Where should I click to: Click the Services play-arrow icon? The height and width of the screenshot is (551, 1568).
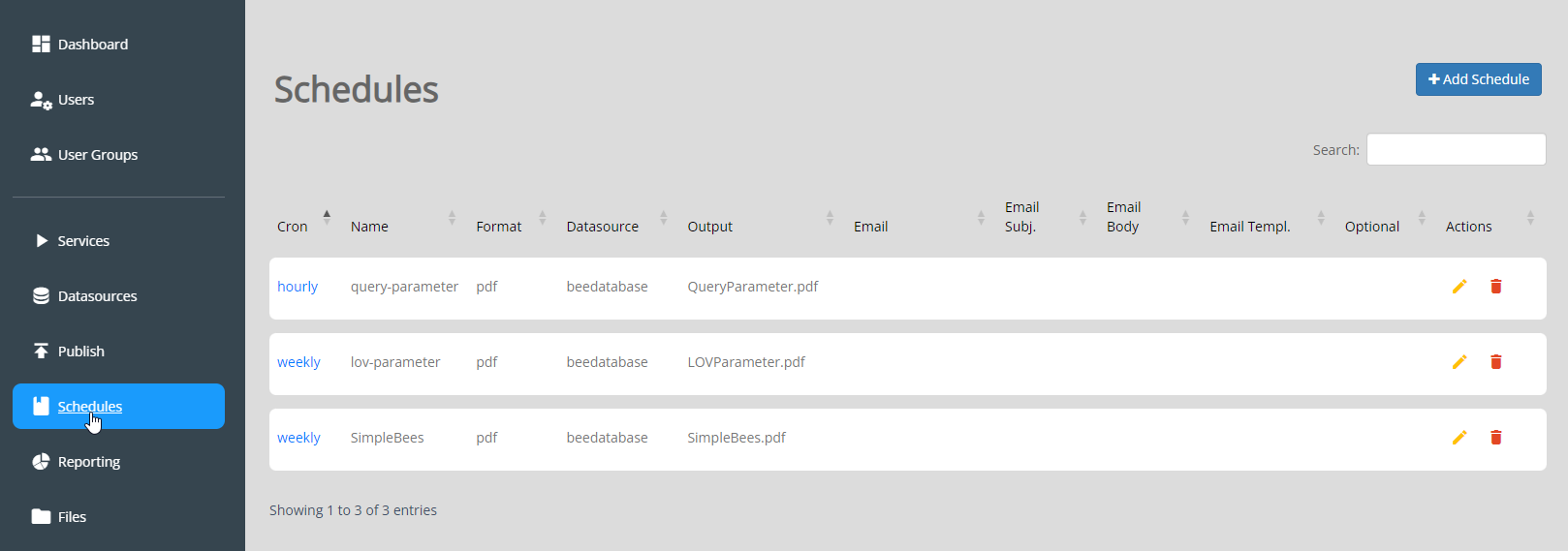pos(42,240)
